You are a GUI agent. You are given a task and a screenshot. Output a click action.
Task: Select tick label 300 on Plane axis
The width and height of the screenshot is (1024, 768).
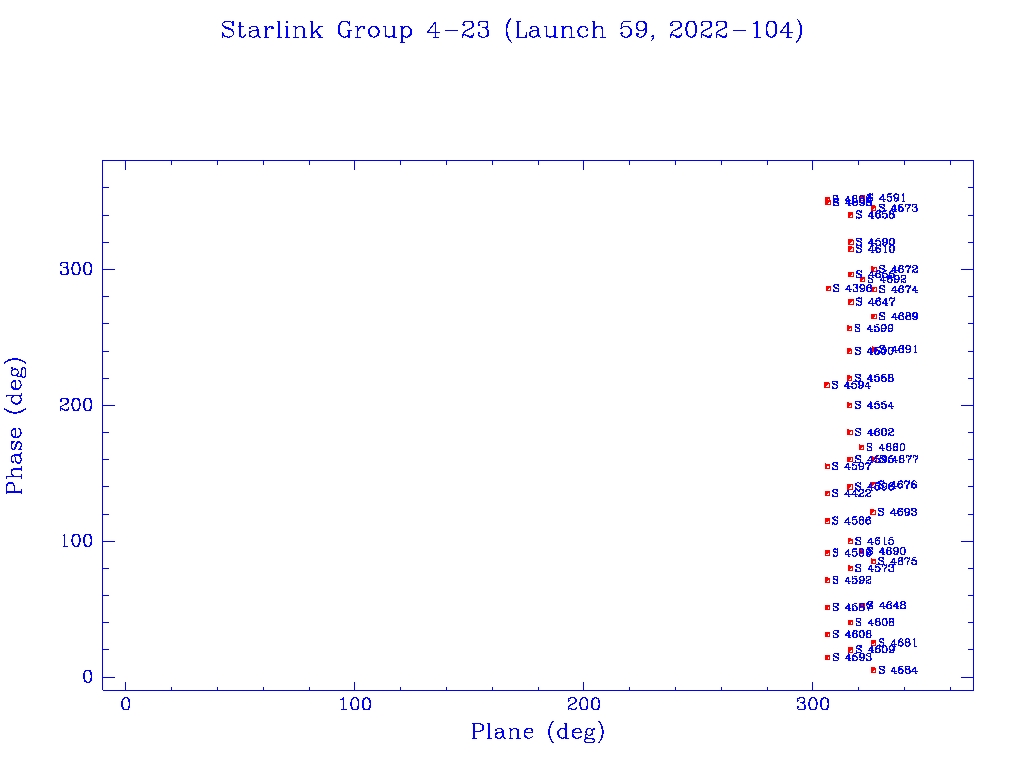[812, 704]
